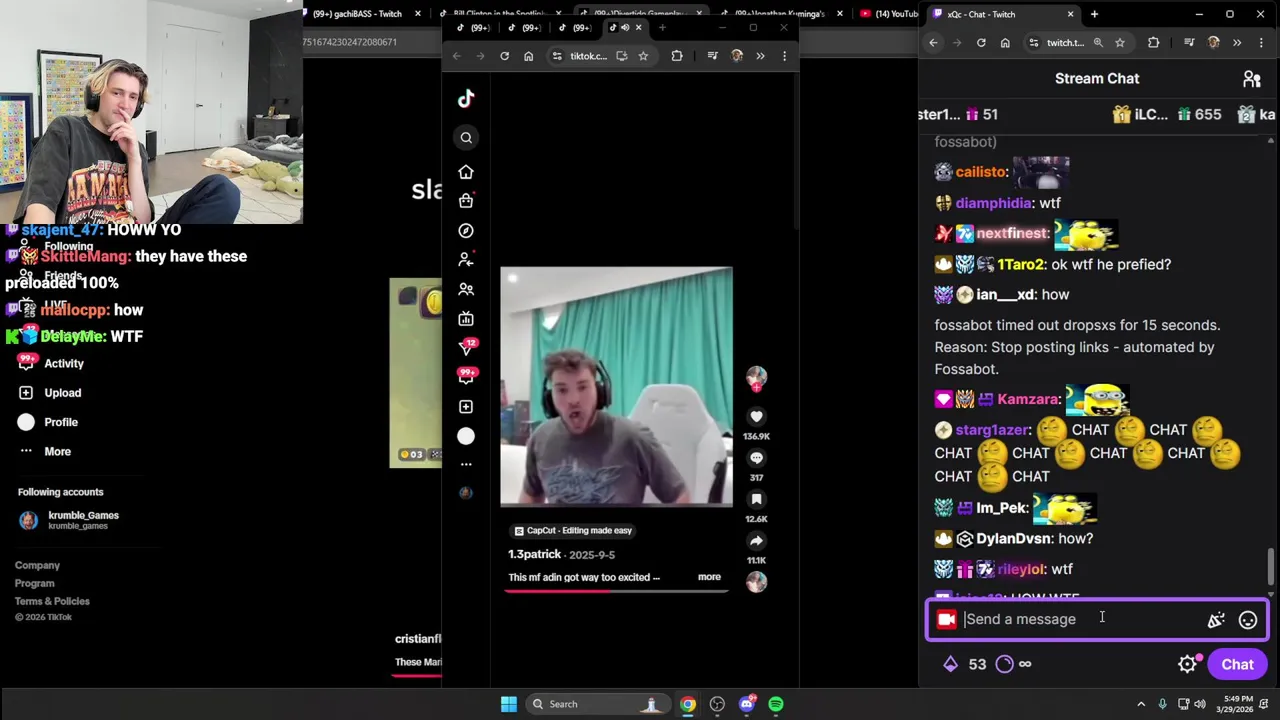Click the Twitch chat scrollbar

(1272, 567)
